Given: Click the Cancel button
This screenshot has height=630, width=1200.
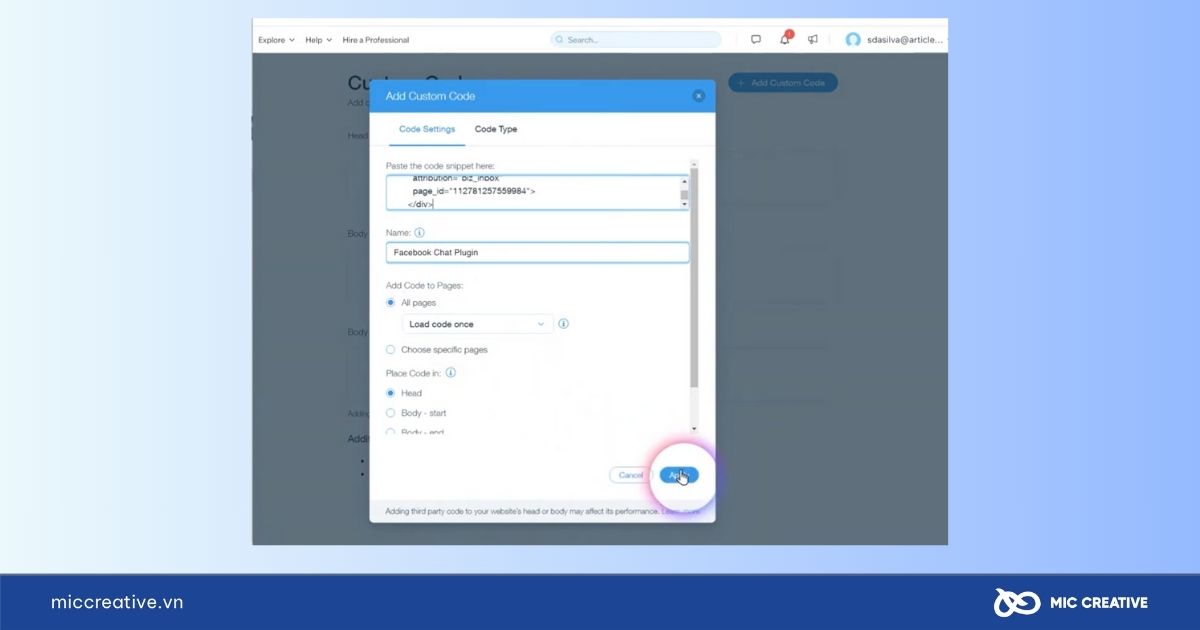Looking at the screenshot, I should click(x=631, y=475).
